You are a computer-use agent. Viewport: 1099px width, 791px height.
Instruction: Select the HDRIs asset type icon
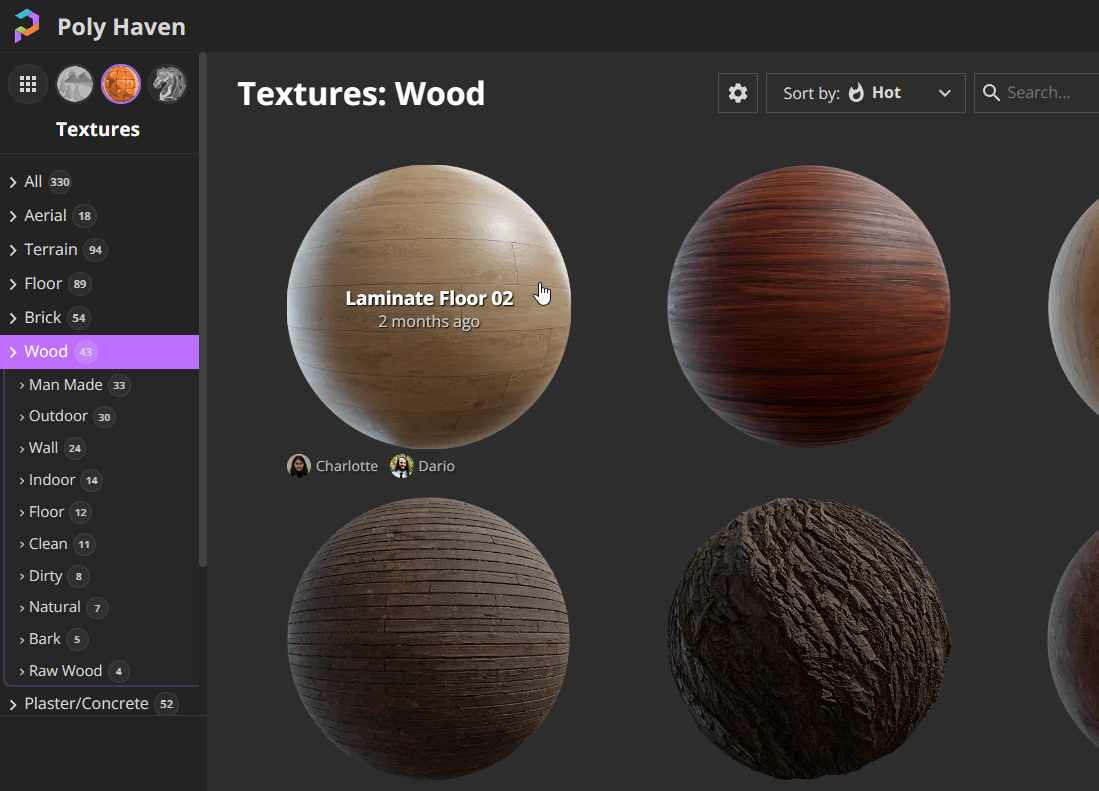point(75,85)
